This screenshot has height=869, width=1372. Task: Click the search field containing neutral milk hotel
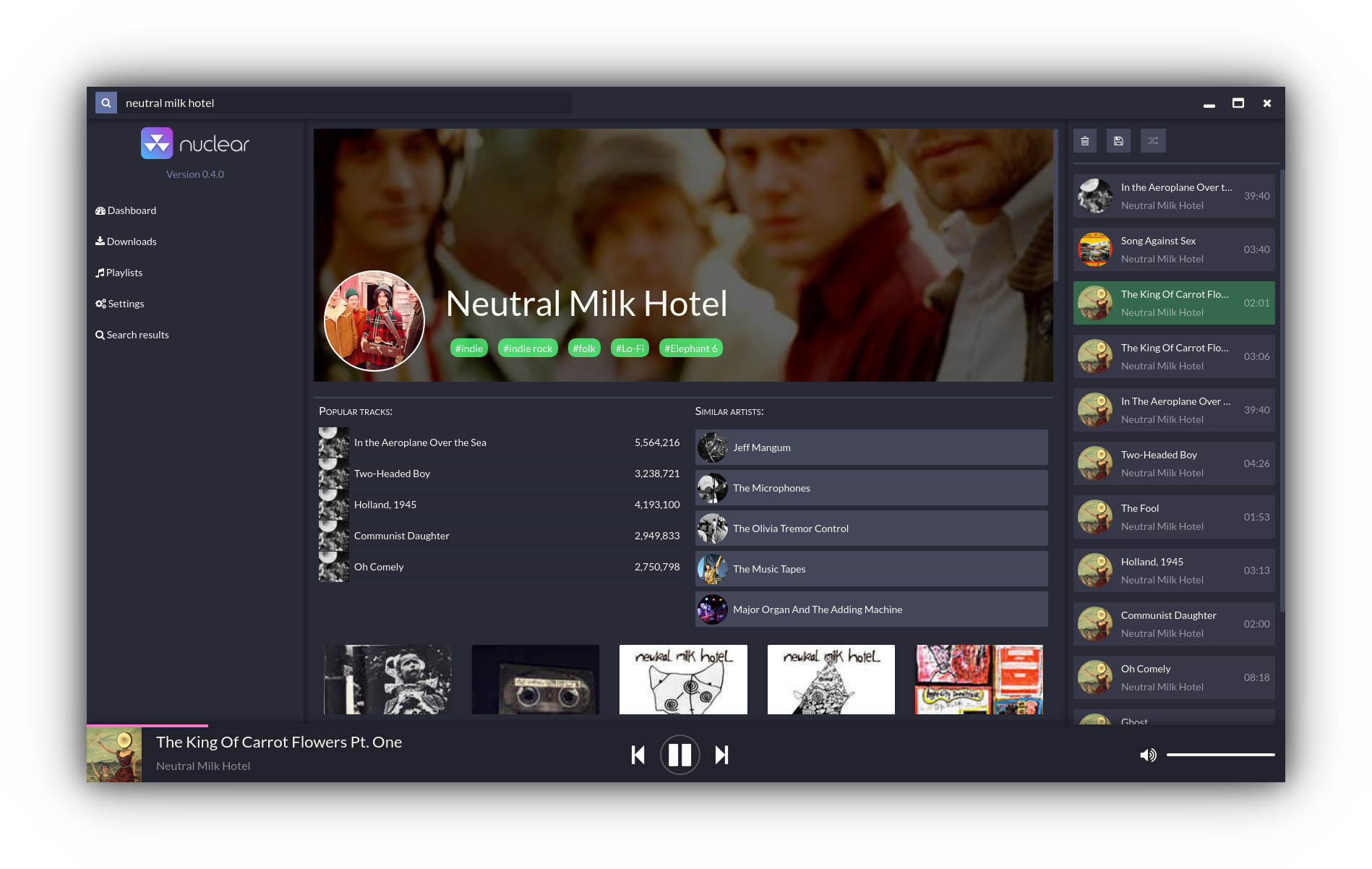pyautogui.click(x=346, y=103)
